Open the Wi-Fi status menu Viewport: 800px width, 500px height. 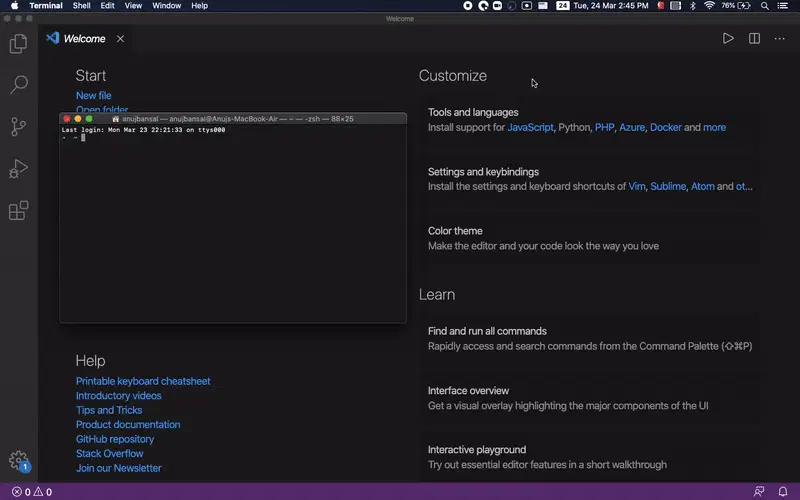coord(709,6)
